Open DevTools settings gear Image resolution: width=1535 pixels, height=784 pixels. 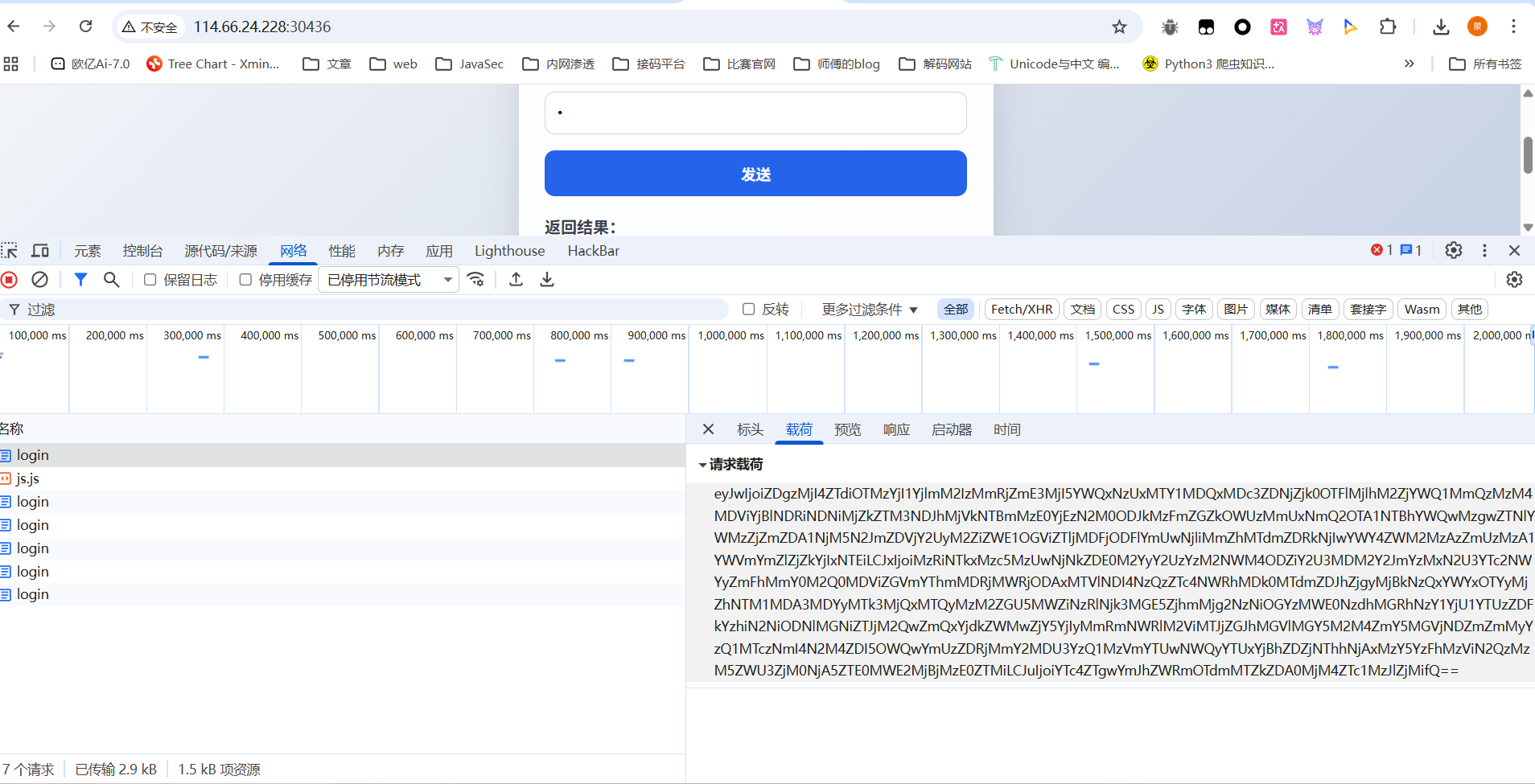click(x=1453, y=250)
